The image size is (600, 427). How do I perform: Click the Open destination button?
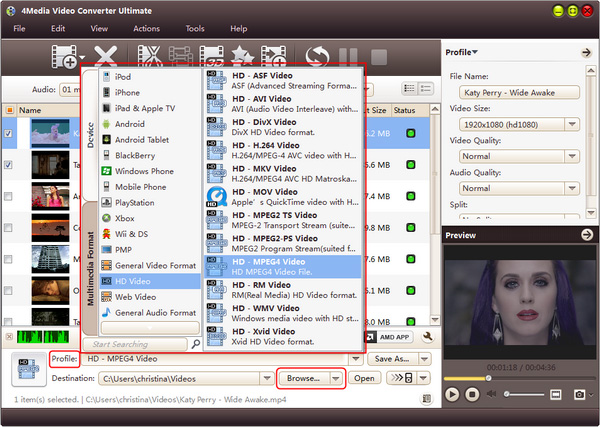(x=364, y=379)
